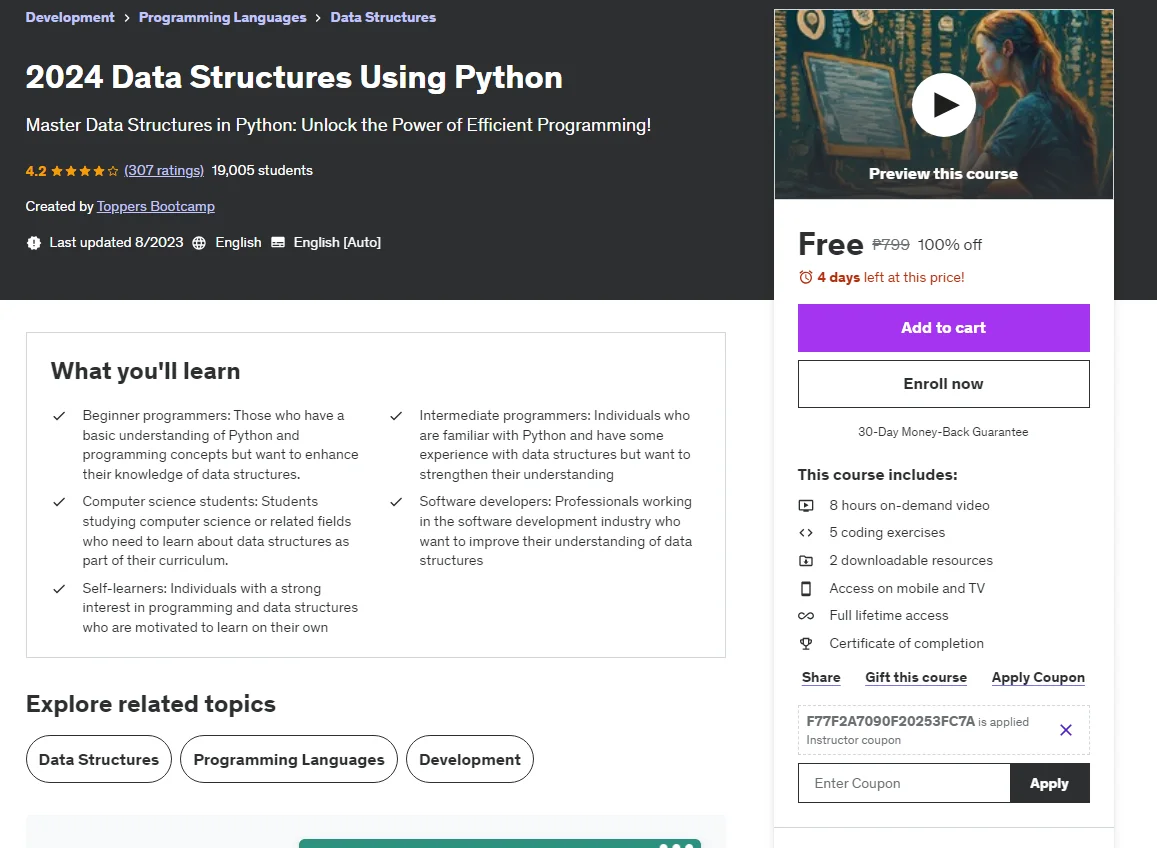
Task: Click Explore related topics heading
Action: tap(151, 704)
